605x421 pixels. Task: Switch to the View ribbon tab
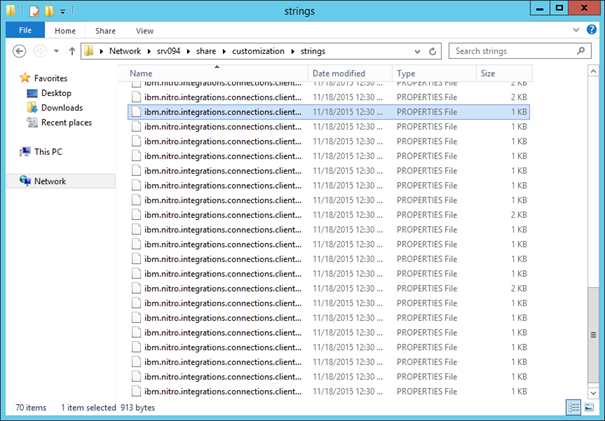coord(144,31)
